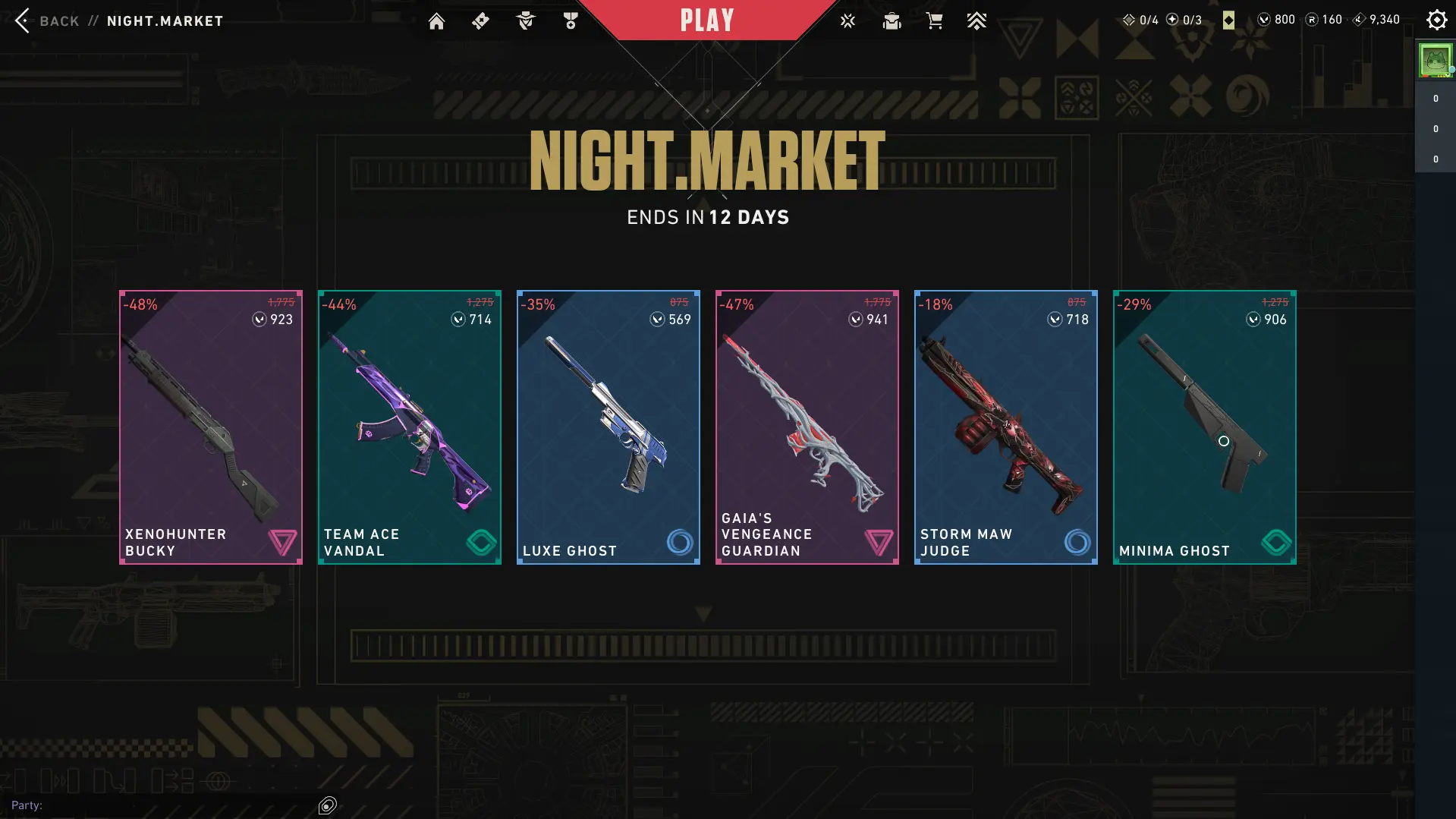The width and height of the screenshot is (1456, 819).
Task: Click the Night Market card icon
Action: click(1228, 20)
